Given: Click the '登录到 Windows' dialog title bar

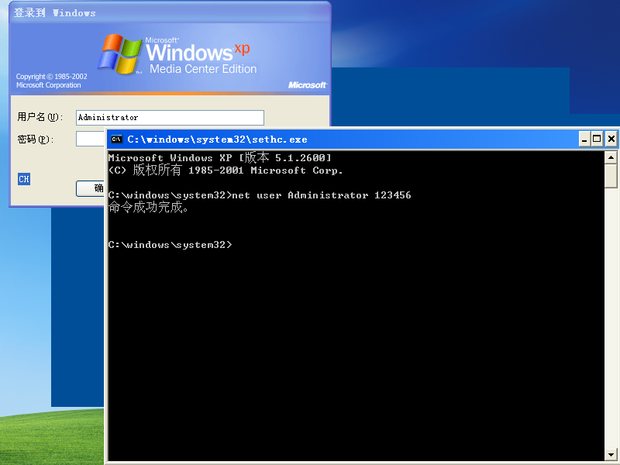Looking at the screenshot, I should (x=170, y=13).
